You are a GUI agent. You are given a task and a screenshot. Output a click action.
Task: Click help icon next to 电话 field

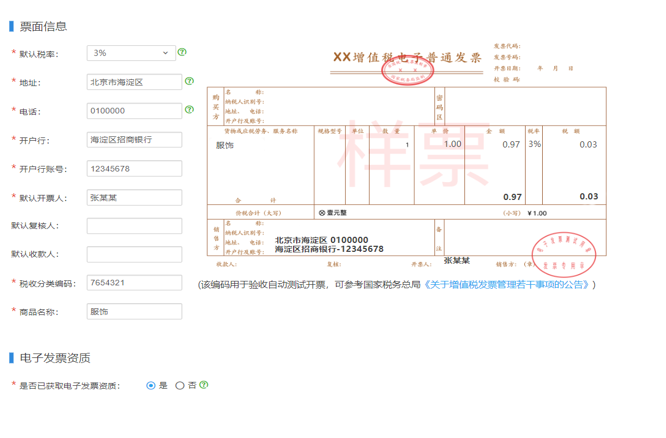[x=188, y=110]
